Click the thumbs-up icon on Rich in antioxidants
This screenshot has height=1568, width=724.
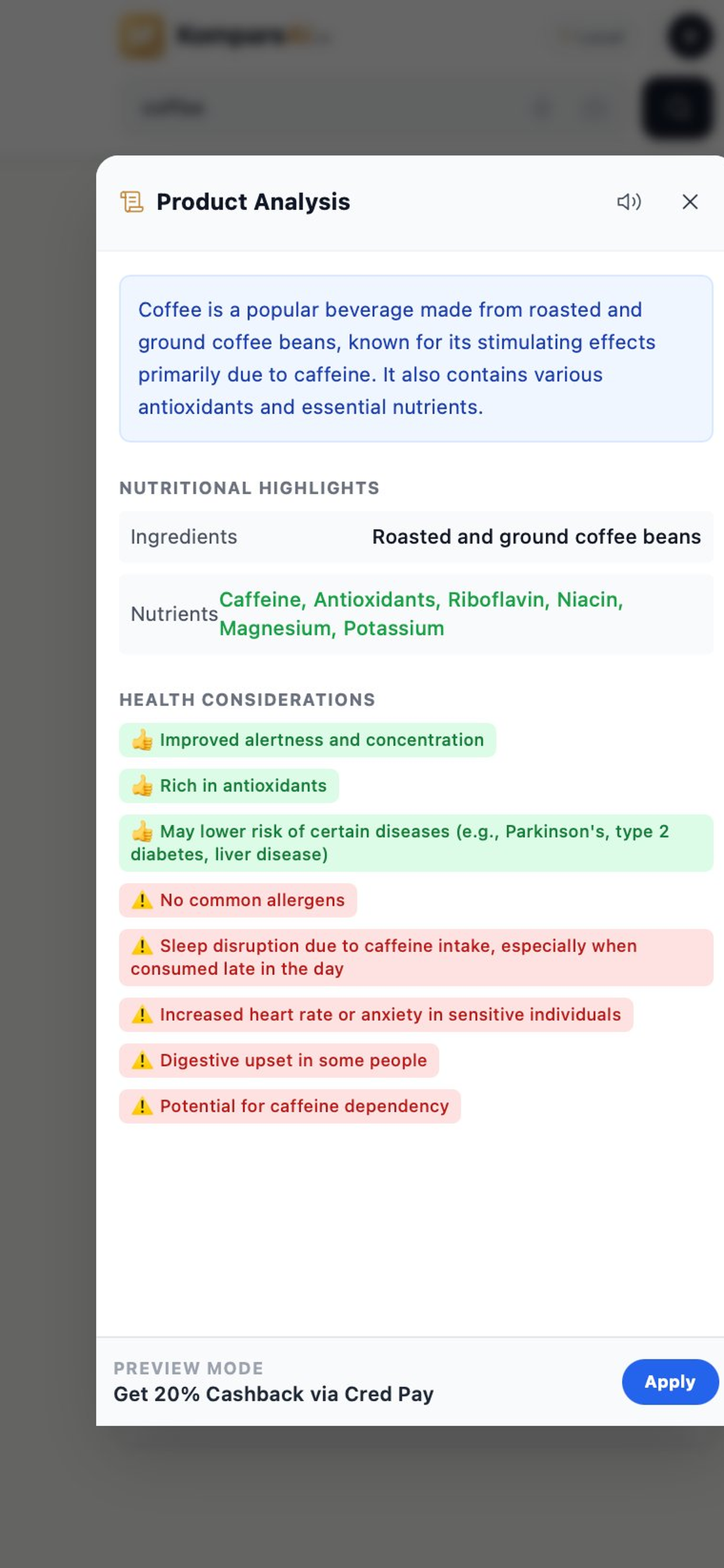142,786
